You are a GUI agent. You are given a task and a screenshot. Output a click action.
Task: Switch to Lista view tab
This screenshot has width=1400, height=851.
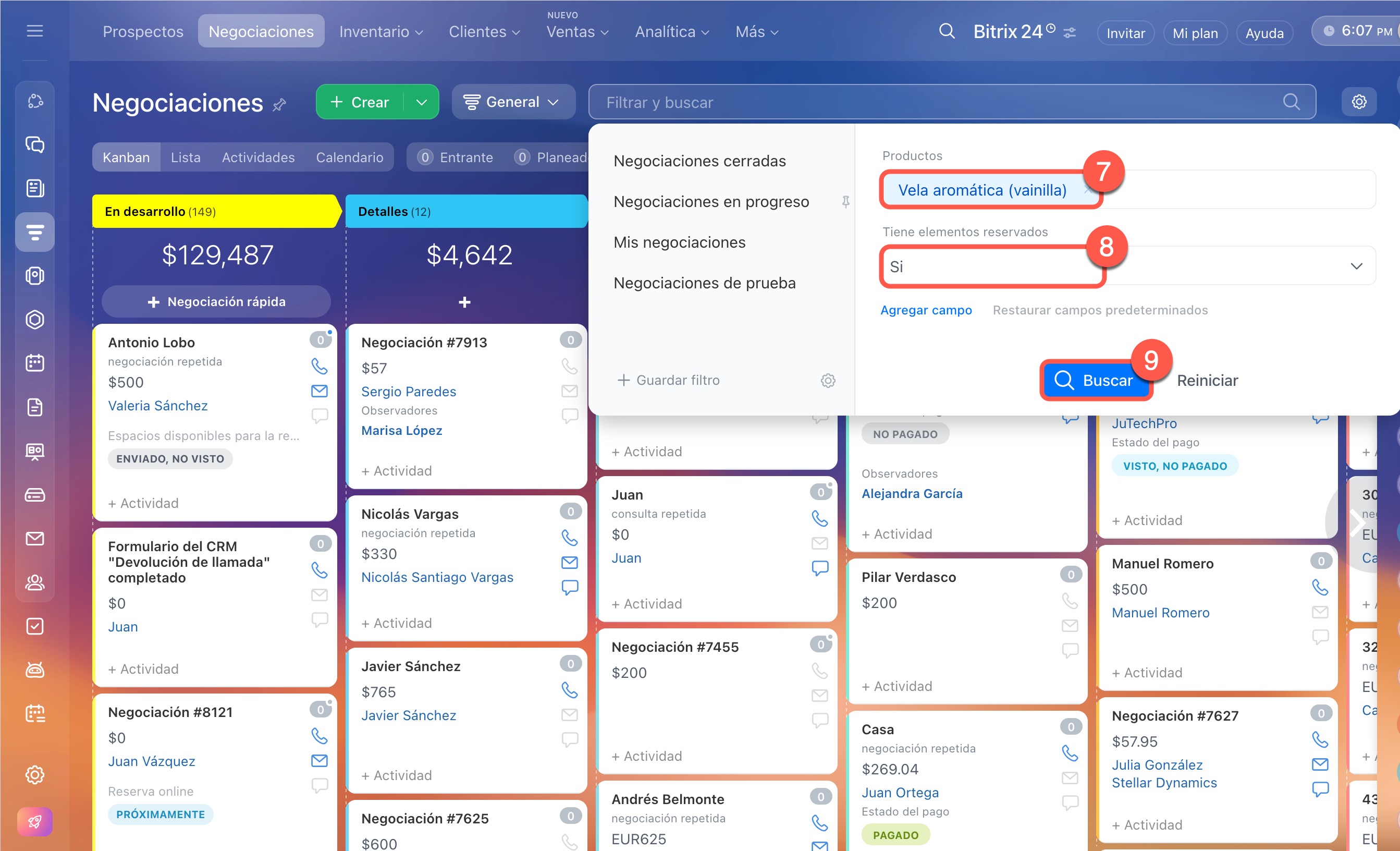[x=185, y=157]
